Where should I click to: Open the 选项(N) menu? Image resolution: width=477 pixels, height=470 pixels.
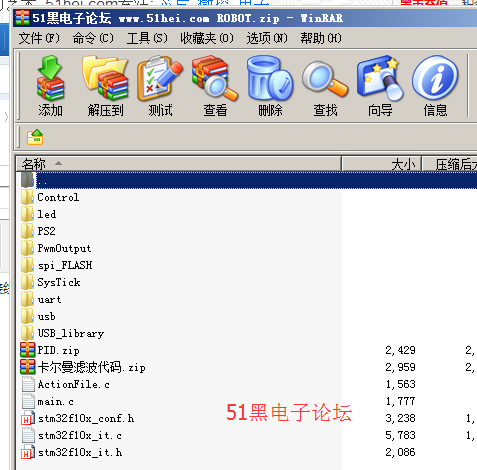pyautogui.click(x=267, y=38)
